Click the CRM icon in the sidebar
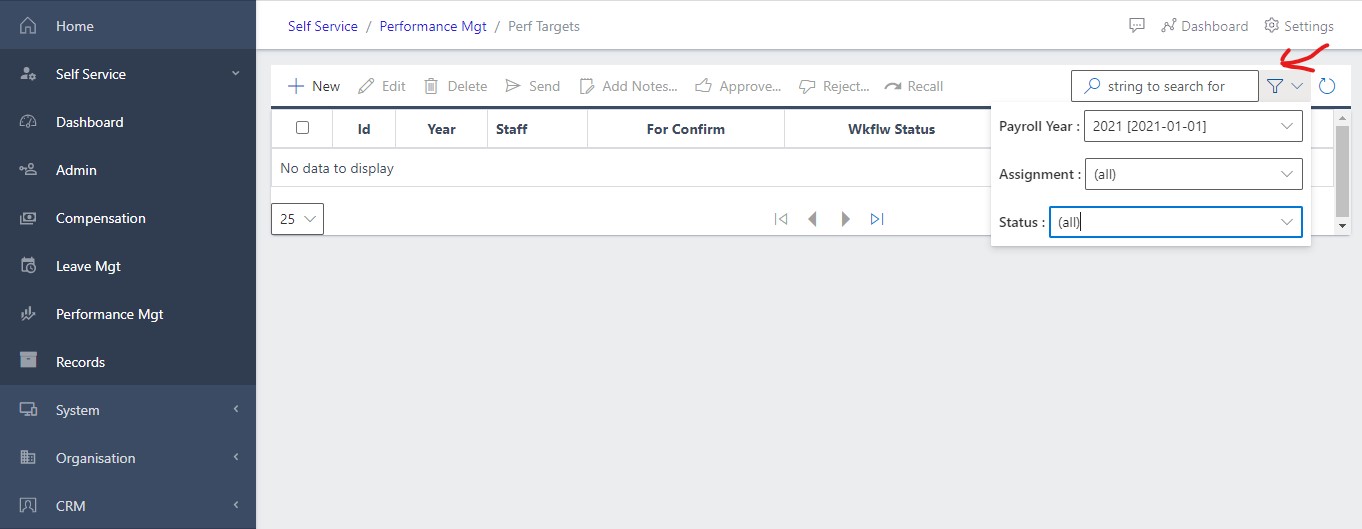 tap(29, 506)
